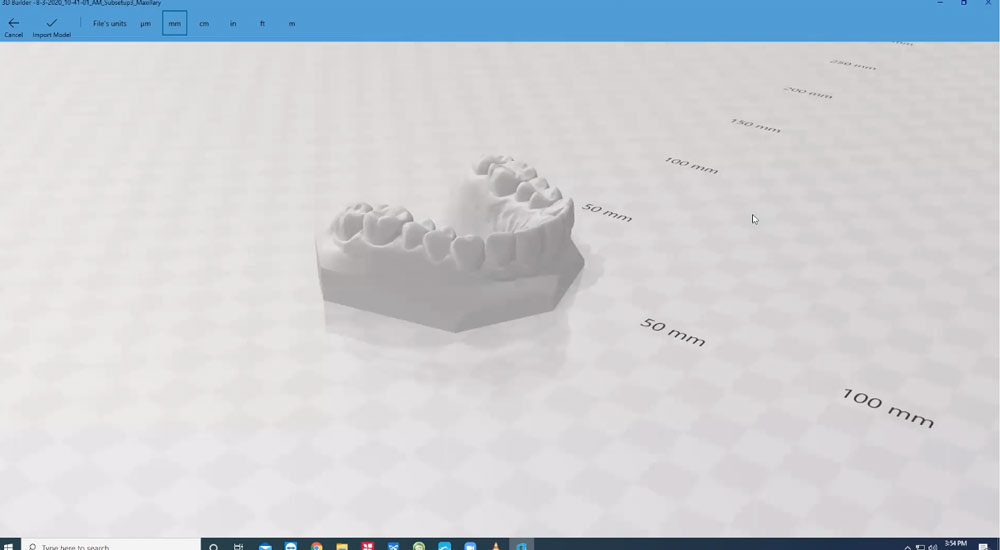Minimize the 3D Builder window
Image resolution: width=1000 pixels, height=550 pixels.
click(939, 3)
